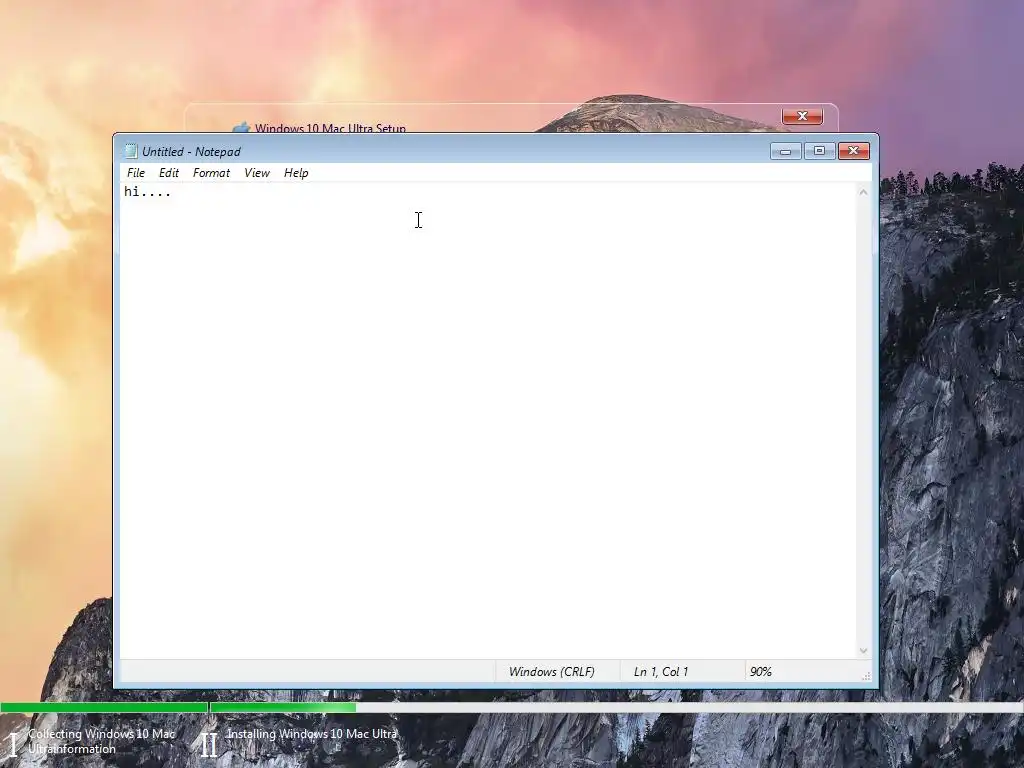Viewport: 1024px width, 768px height.
Task: Open the File menu in Notepad
Action: point(136,173)
